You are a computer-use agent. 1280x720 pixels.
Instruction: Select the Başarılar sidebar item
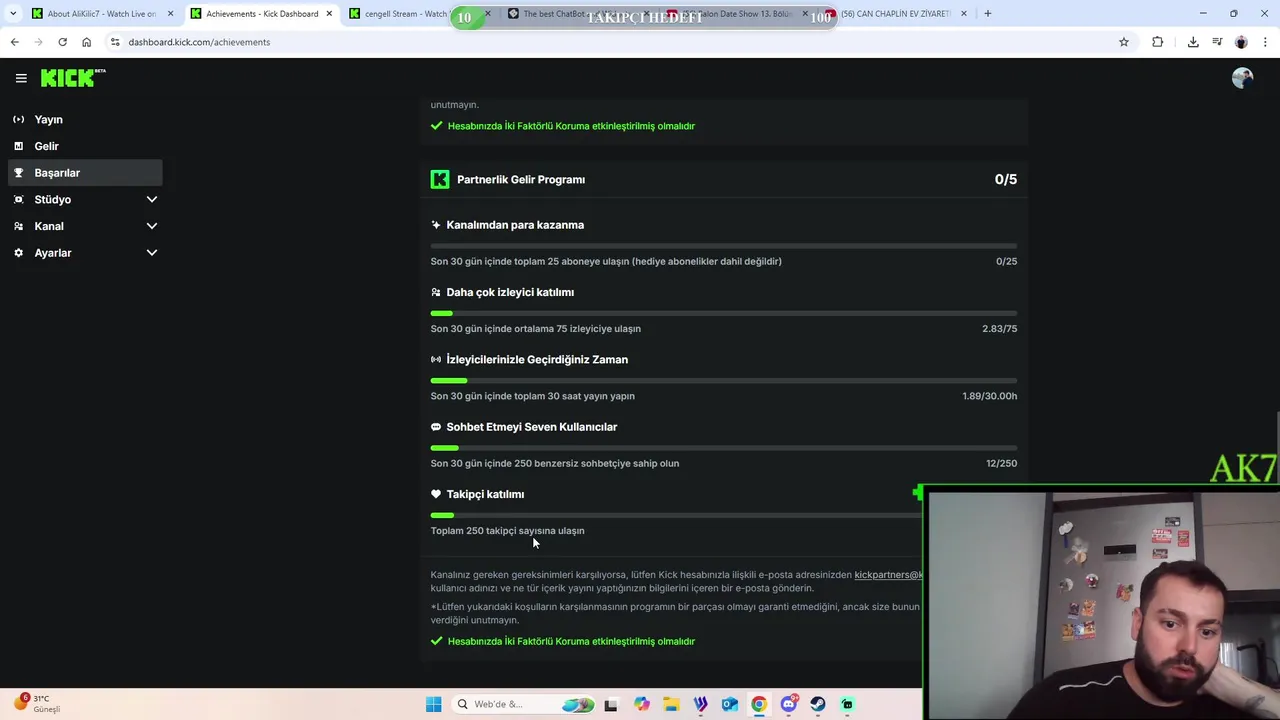tap(85, 173)
